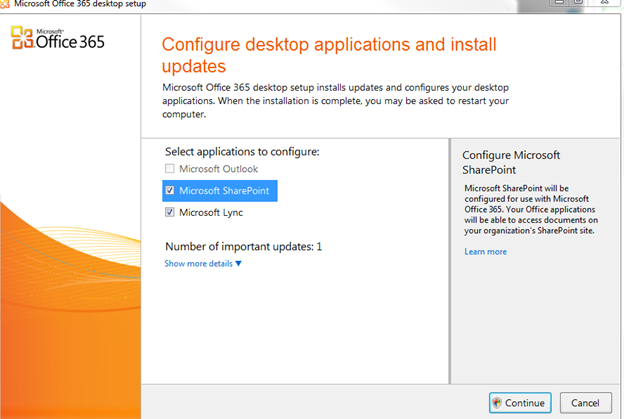Click the Continue button
This screenshot has height=419, width=624.
(520, 403)
